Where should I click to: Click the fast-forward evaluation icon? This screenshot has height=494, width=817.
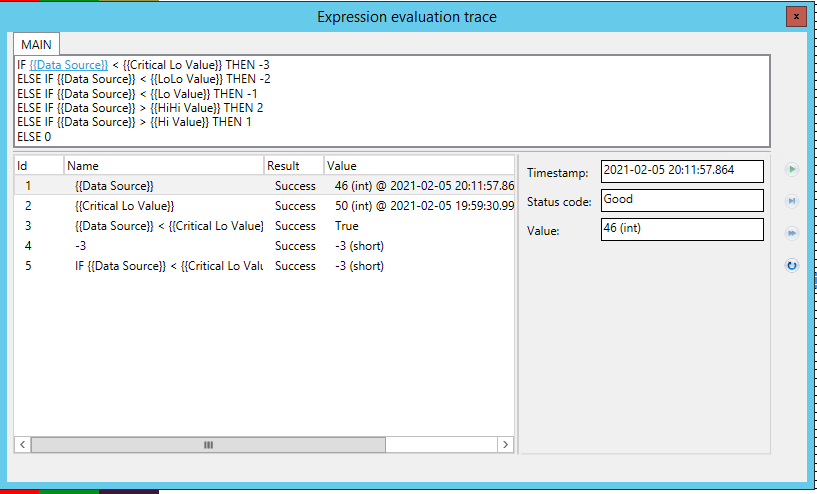[x=792, y=233]
